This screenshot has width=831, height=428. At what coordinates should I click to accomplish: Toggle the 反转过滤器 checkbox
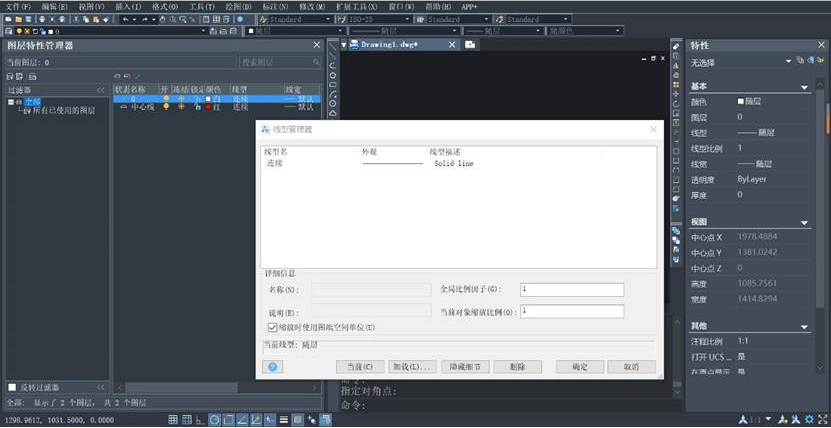(x=12, y=388)
